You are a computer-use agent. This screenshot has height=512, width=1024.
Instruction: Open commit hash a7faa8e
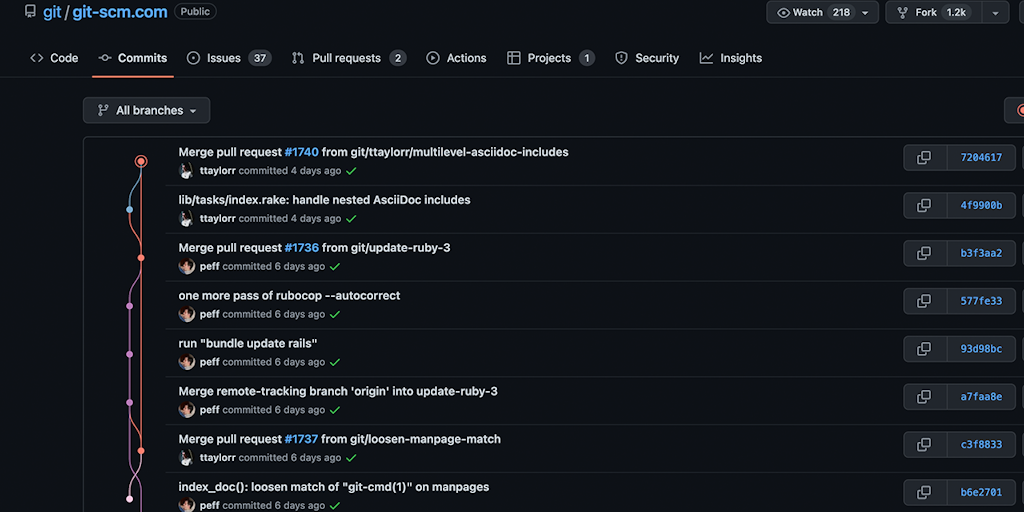(981, 396)
